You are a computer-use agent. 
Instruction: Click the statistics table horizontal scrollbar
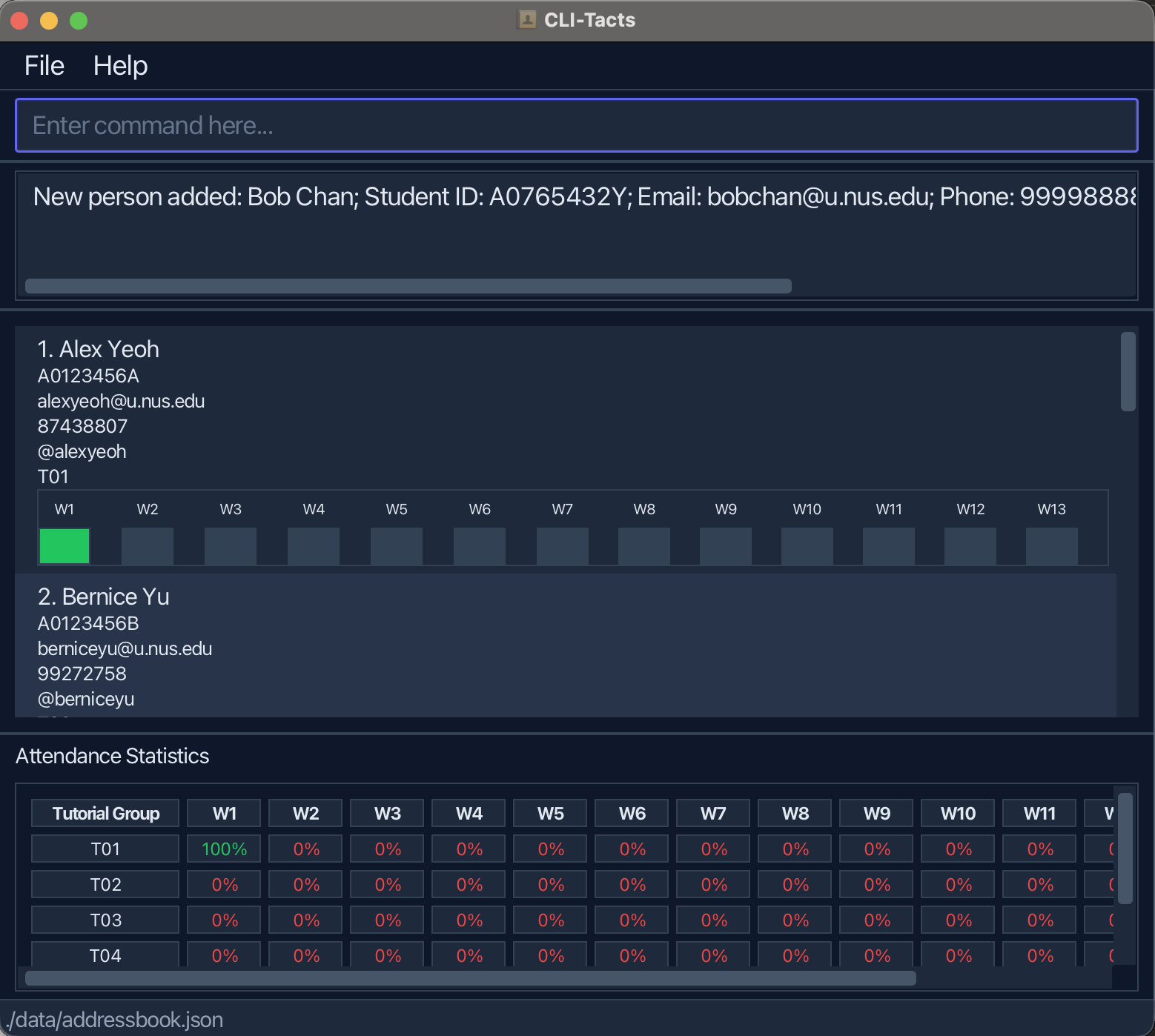[470, 978]
